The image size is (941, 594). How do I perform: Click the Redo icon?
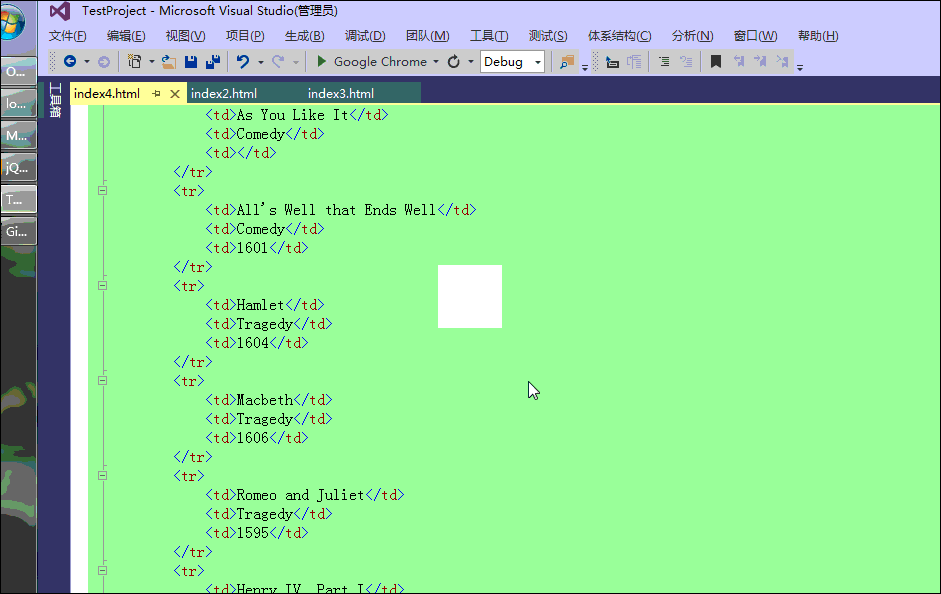[x=278, y=61]
